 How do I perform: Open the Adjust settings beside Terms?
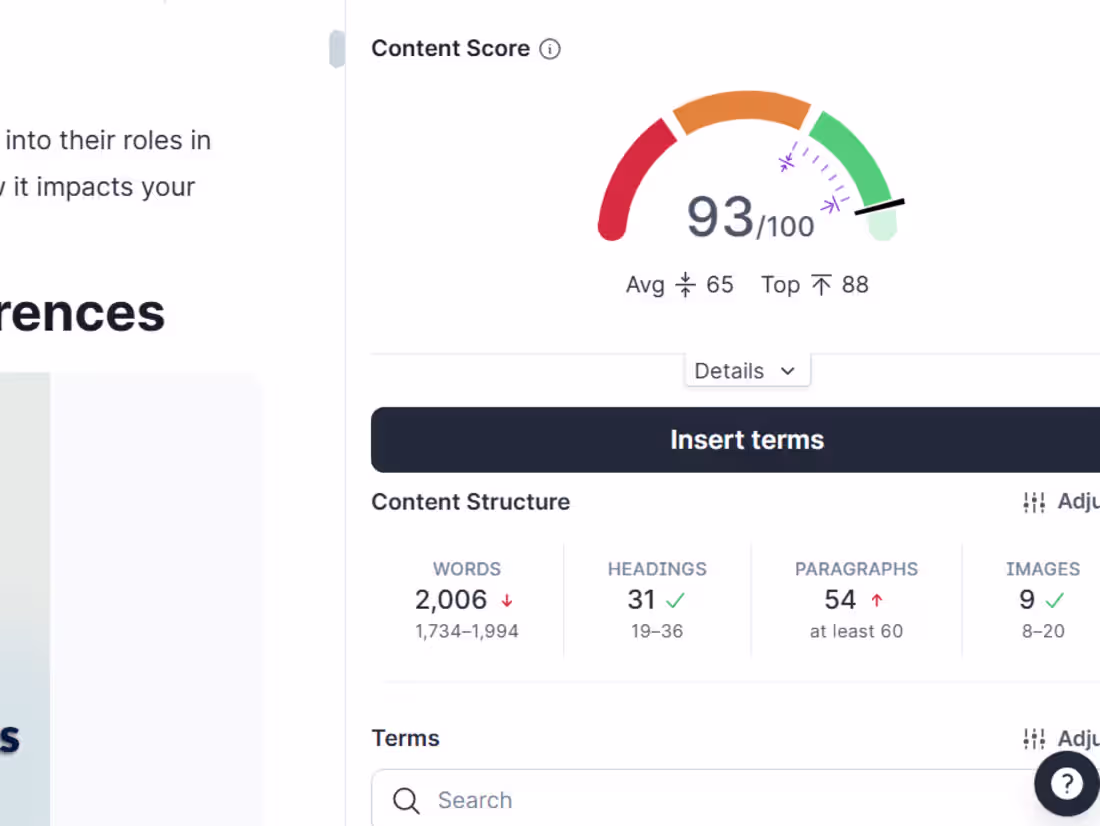[x=1035, y=739]
